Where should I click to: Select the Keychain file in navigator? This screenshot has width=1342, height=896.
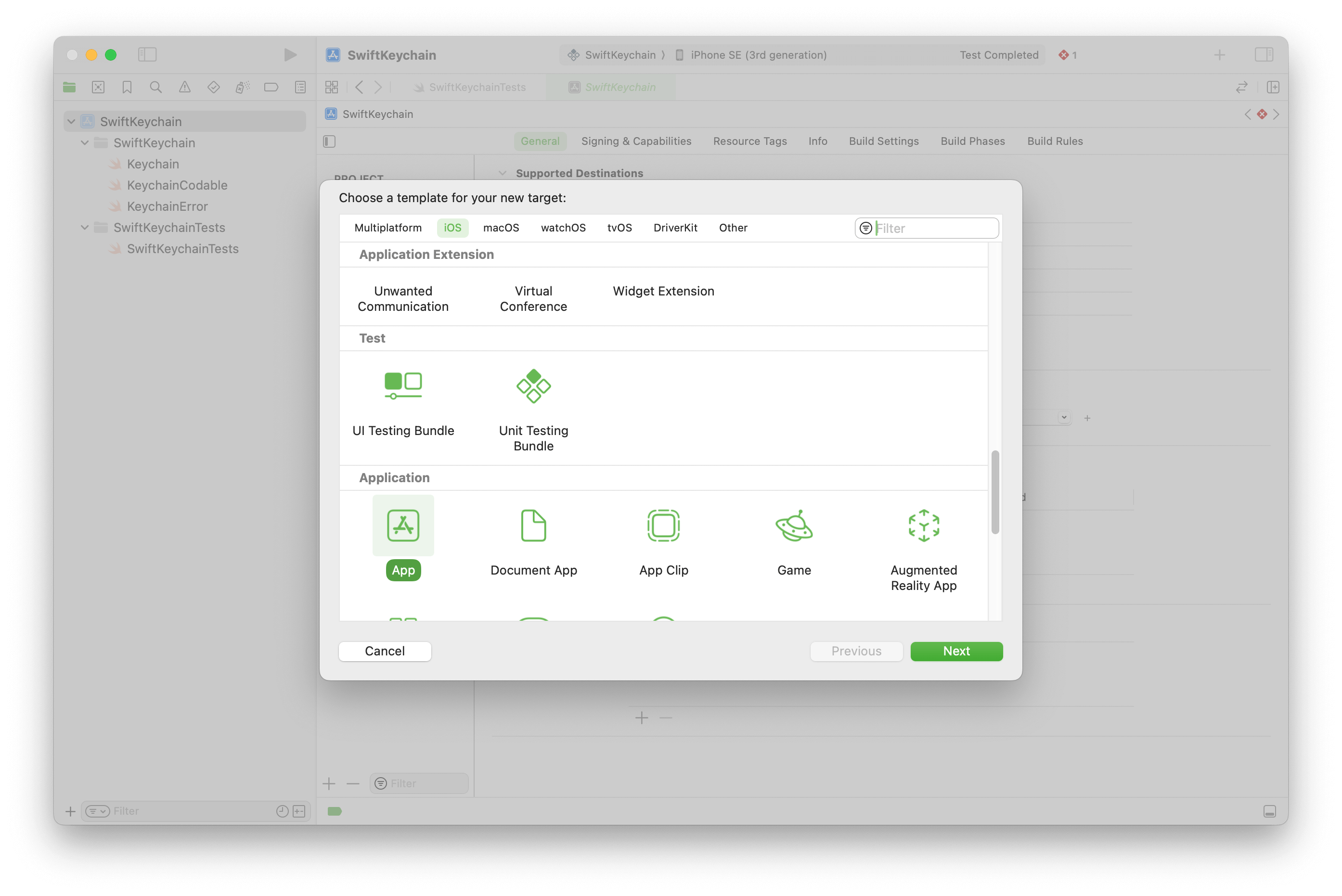[153, 164]
